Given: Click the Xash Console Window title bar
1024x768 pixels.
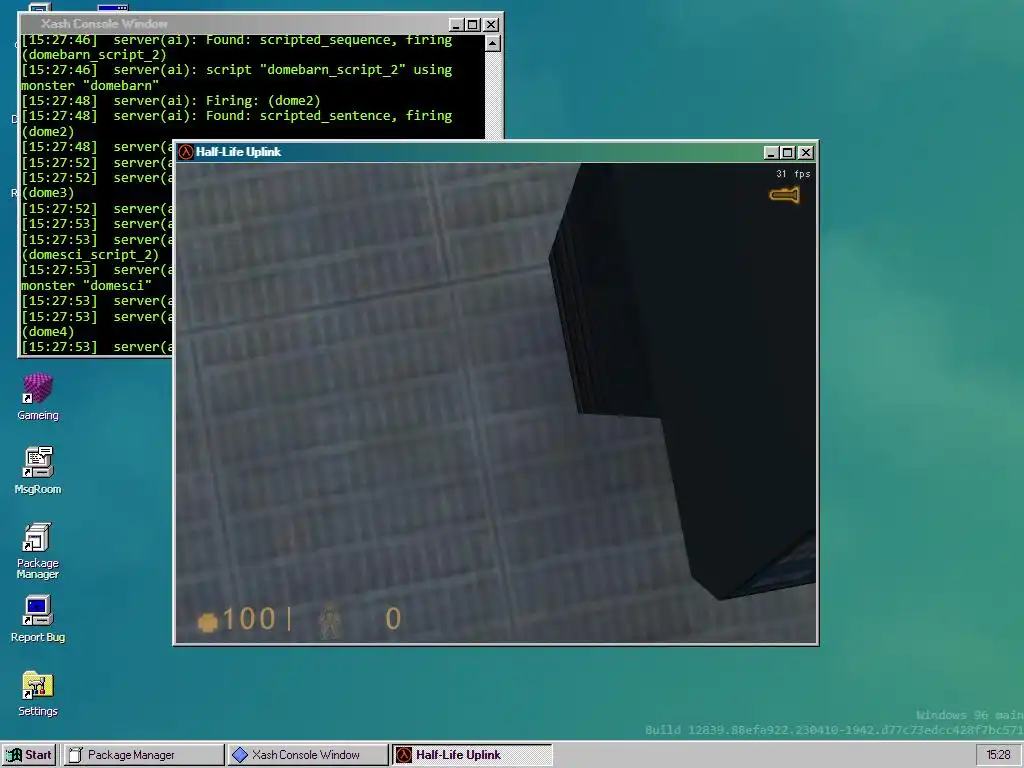Looking at the screenshot, I should 261,24.
